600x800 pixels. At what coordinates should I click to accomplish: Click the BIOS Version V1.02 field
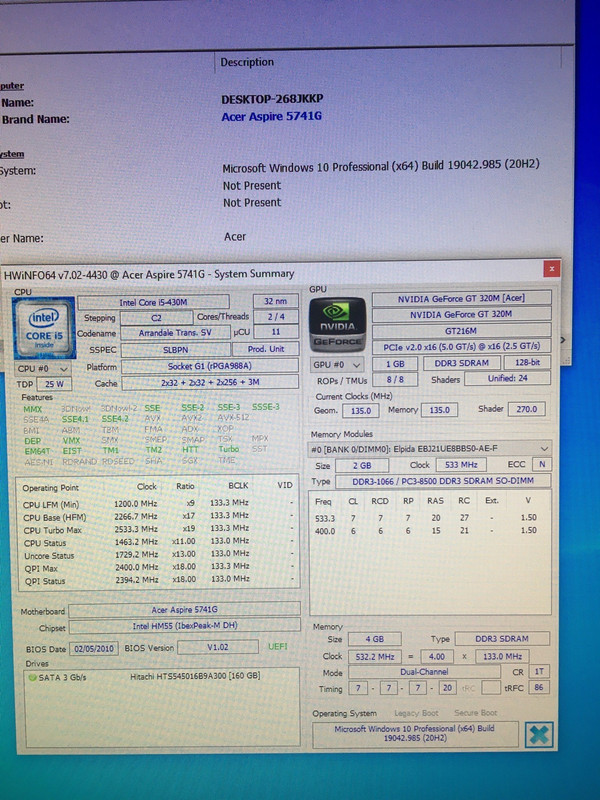click(218, 647)
